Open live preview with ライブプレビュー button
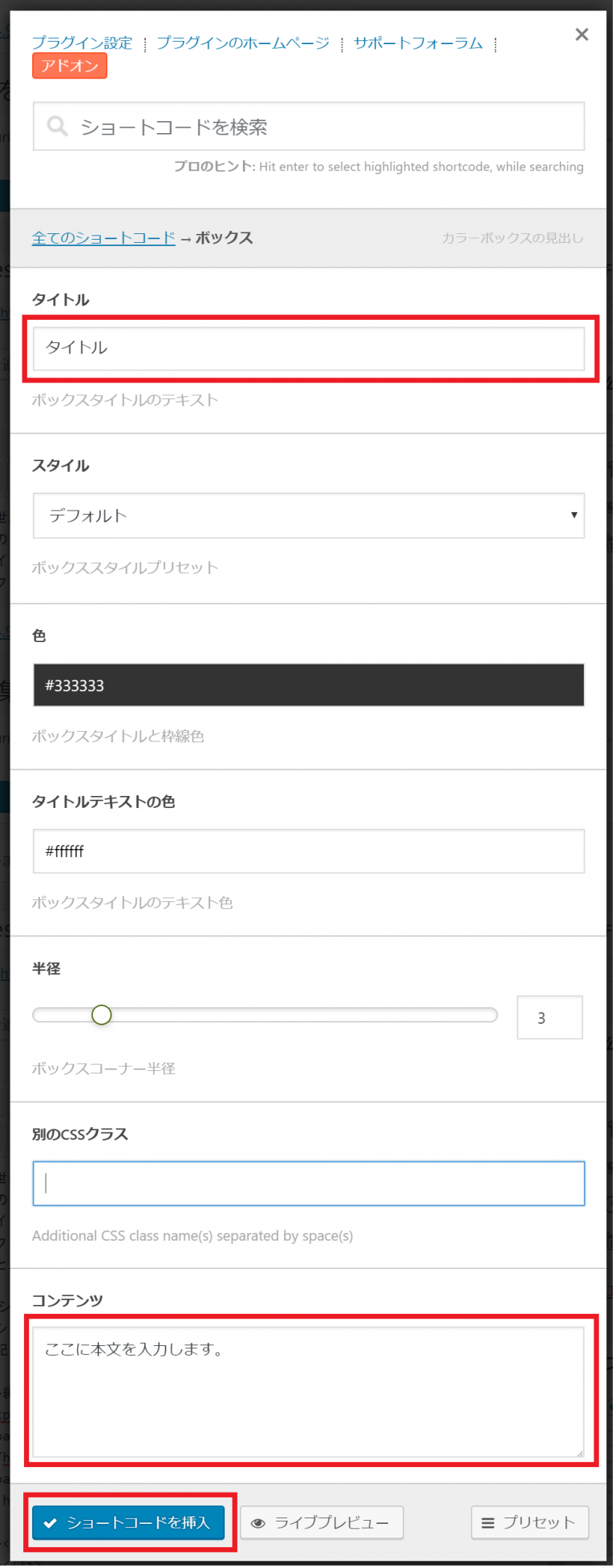 pyautogui.click(x=321, y=1522)
